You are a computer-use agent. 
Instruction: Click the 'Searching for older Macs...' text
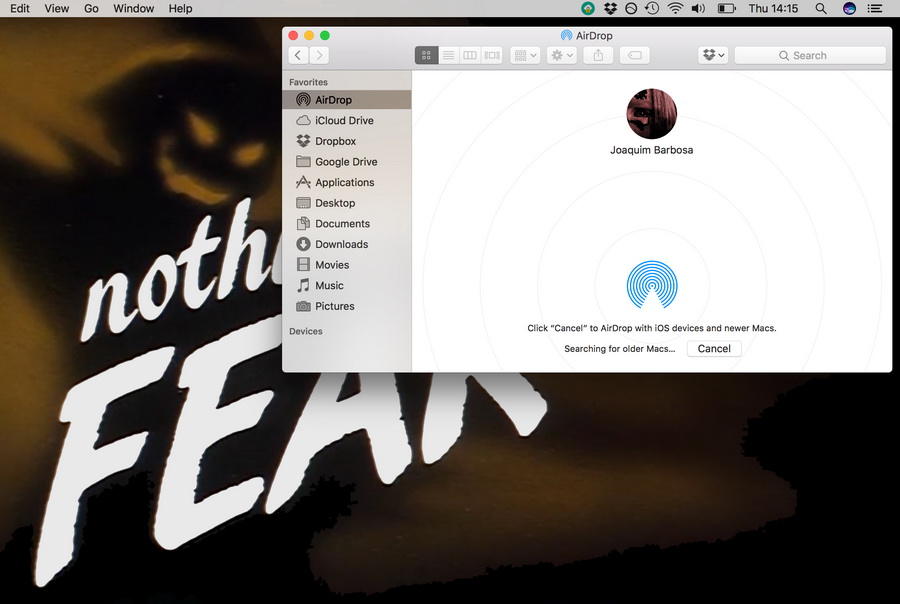[x=620, y=349]
